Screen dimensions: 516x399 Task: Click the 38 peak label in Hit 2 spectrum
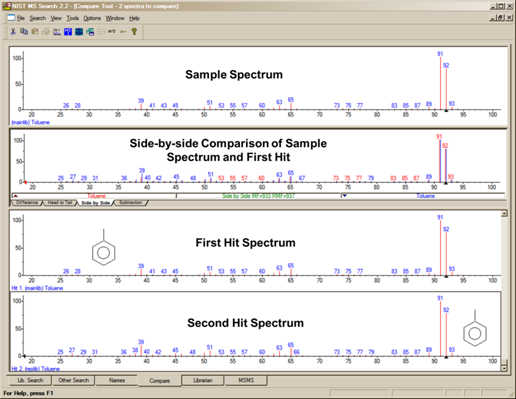point(135,350)
